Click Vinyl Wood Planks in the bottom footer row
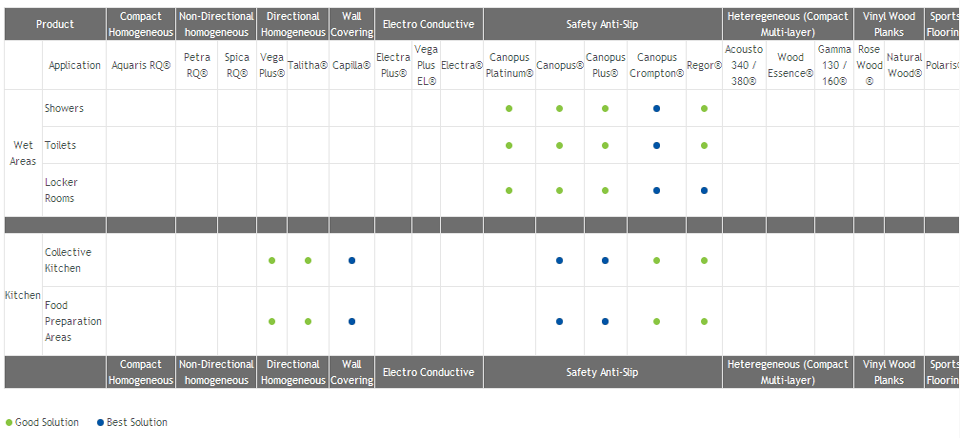960x438 pixels. pyautogui.click(x=889, y=372)
